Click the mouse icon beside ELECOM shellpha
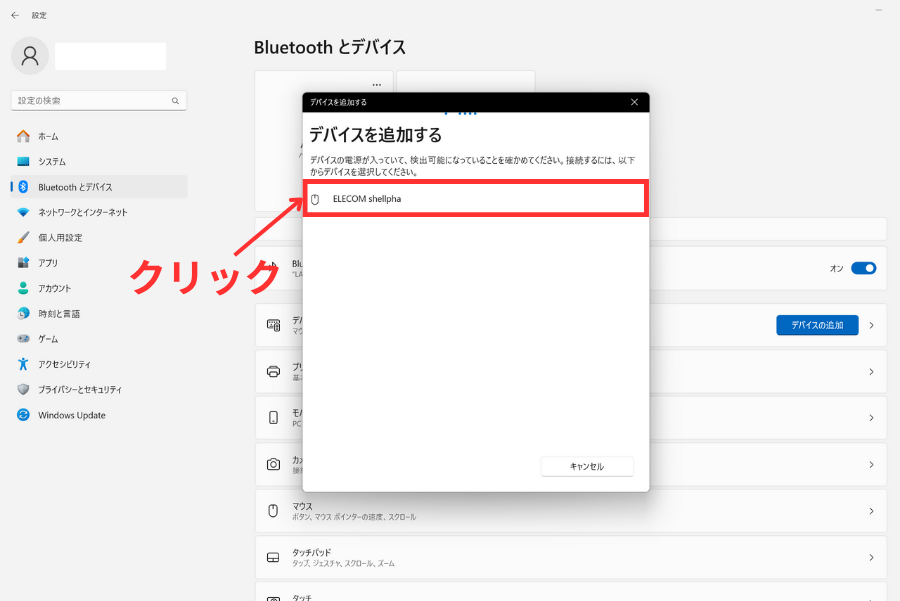Screen dimensions: 900x601 315,199
